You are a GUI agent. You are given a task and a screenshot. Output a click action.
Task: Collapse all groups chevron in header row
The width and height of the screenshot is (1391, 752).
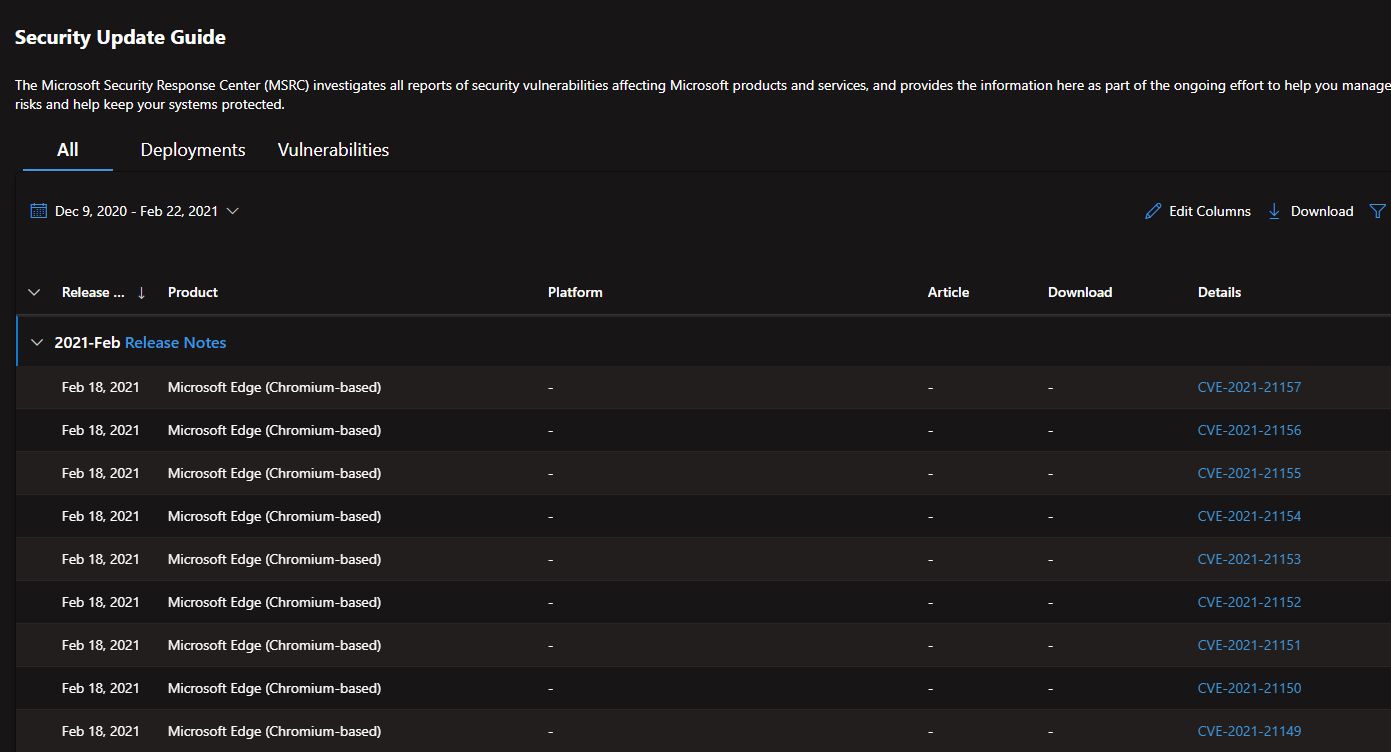[34, 292]
